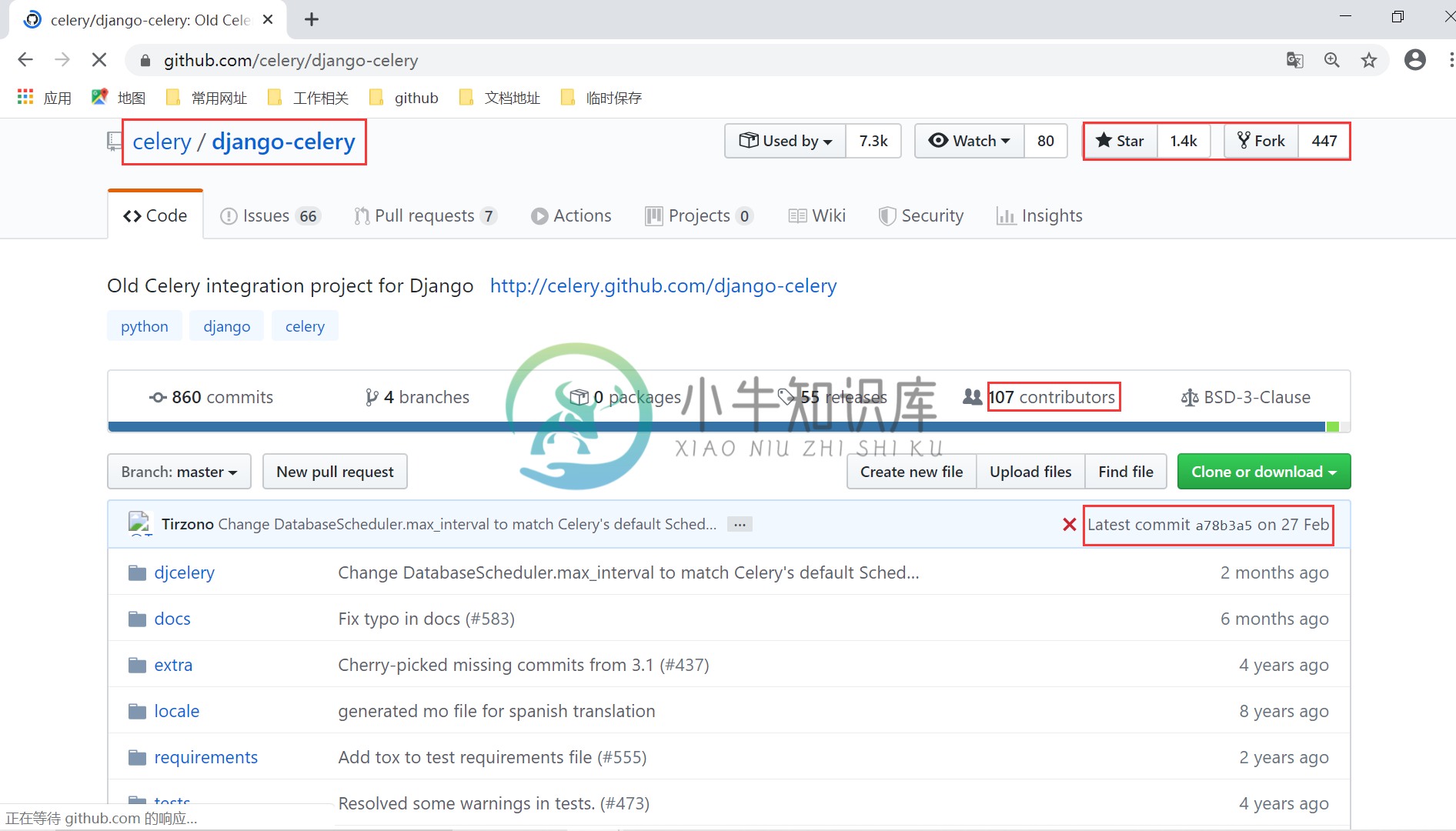Click Upload files
Screen dimensions: 1456x831
click(1031, 472)
